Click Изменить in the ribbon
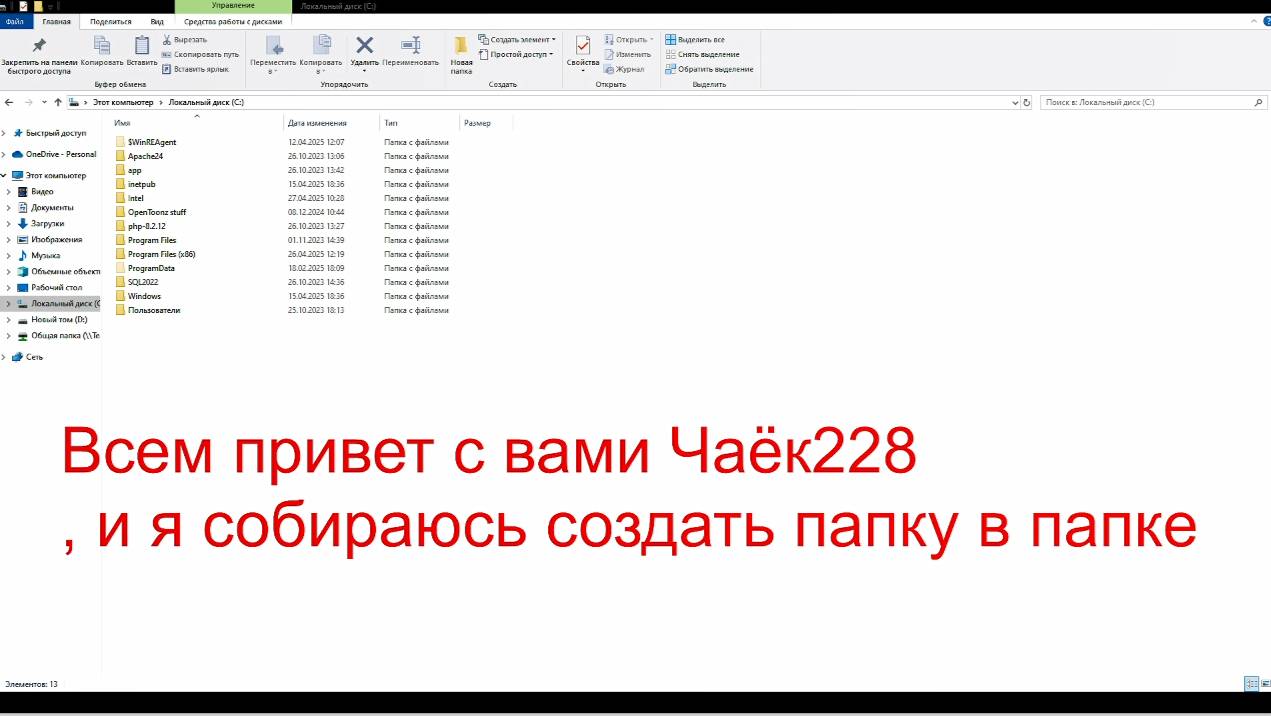The image size is (1271, 716). pos(627,54)
